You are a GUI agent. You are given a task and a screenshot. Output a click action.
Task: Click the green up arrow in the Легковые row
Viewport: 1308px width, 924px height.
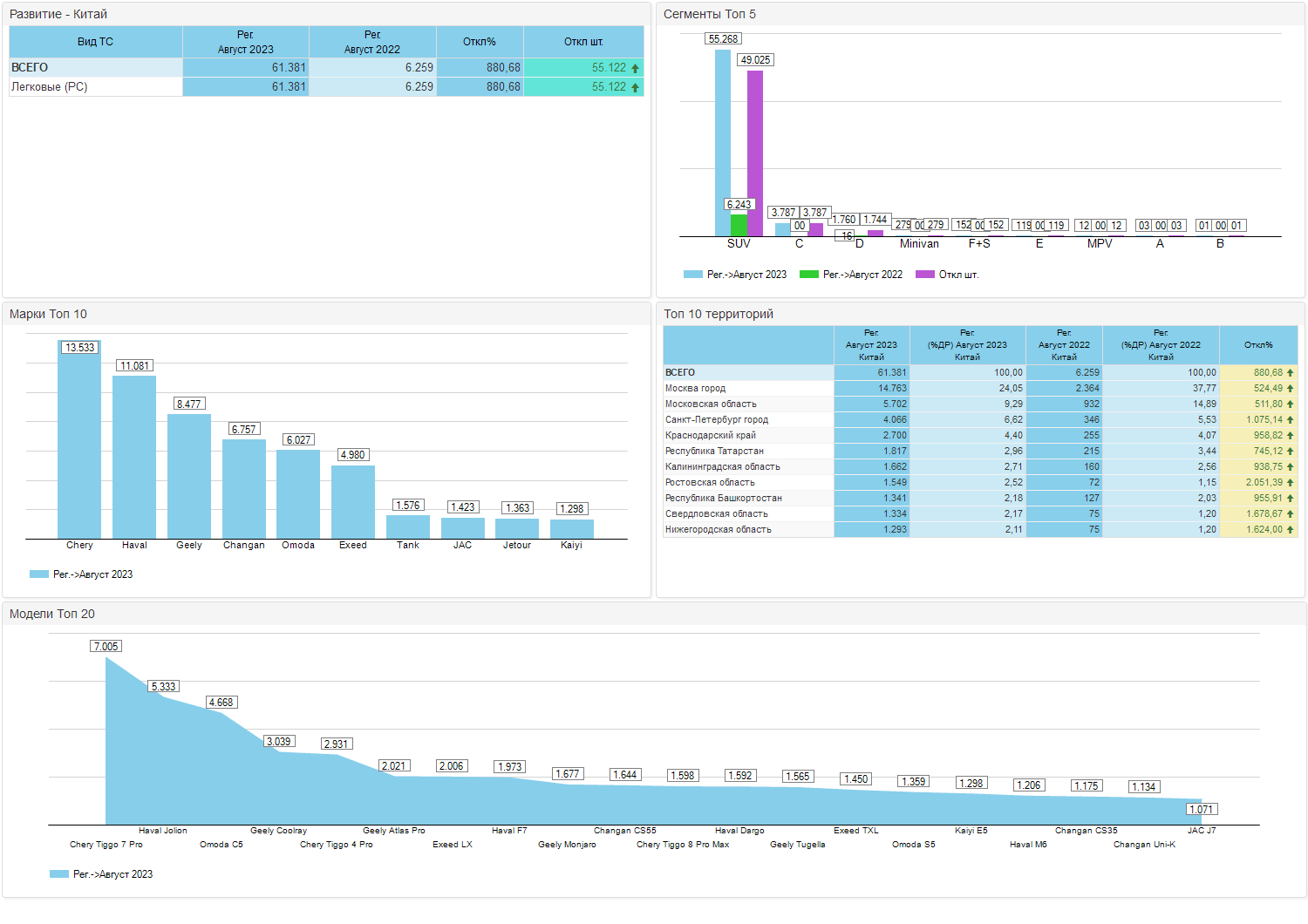(635, 87)
